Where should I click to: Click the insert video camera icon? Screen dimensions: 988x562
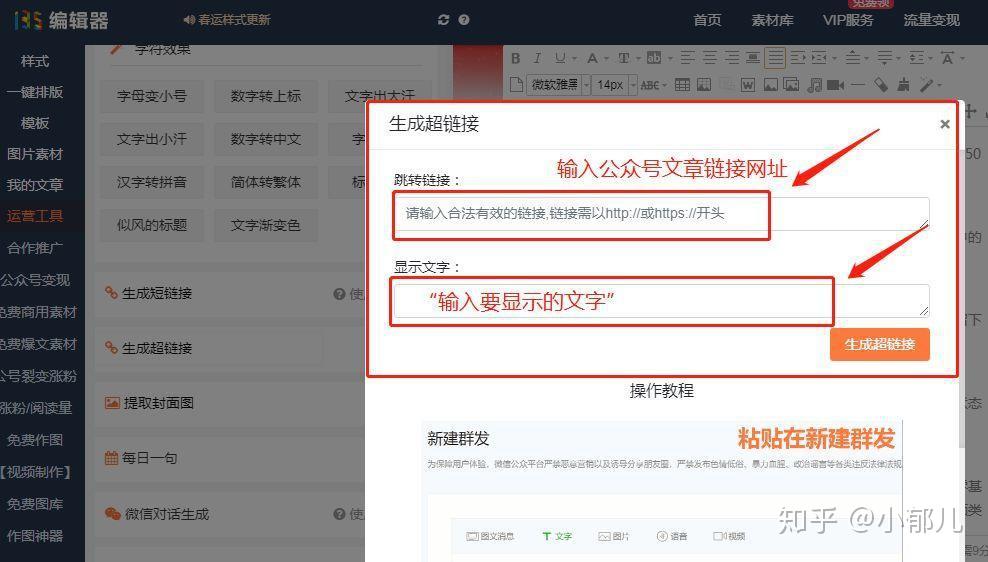[836, 84]
